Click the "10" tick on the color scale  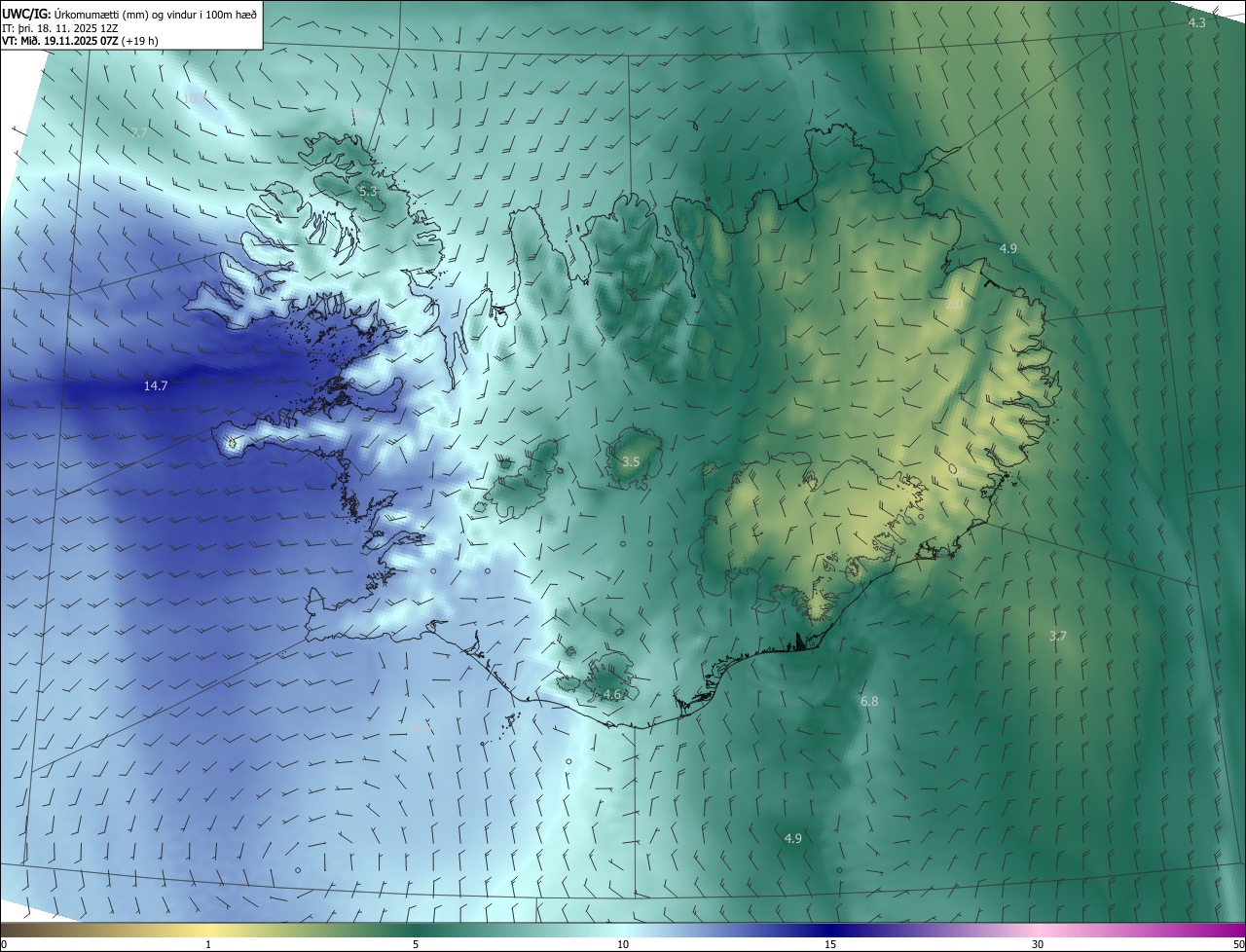tap(623, 944)
